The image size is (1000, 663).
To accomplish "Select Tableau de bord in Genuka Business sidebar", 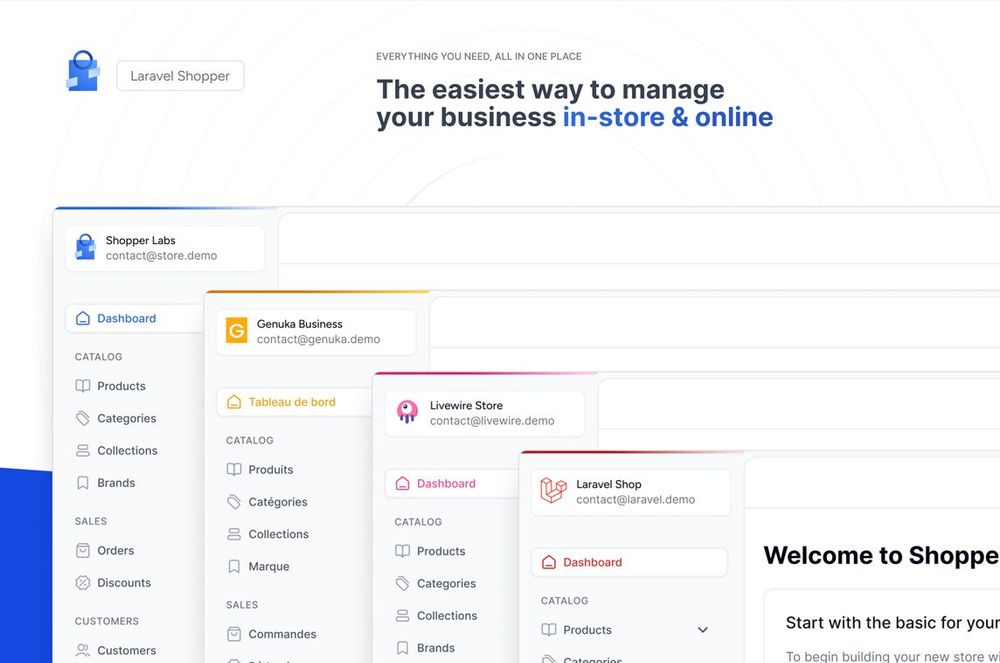I will click(x=295, y=402).
